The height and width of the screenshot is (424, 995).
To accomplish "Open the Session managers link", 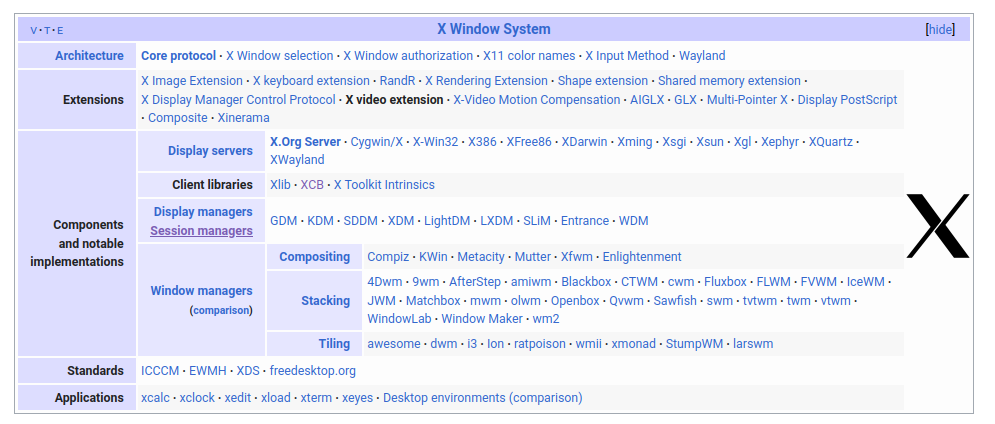I will (201, 231).
